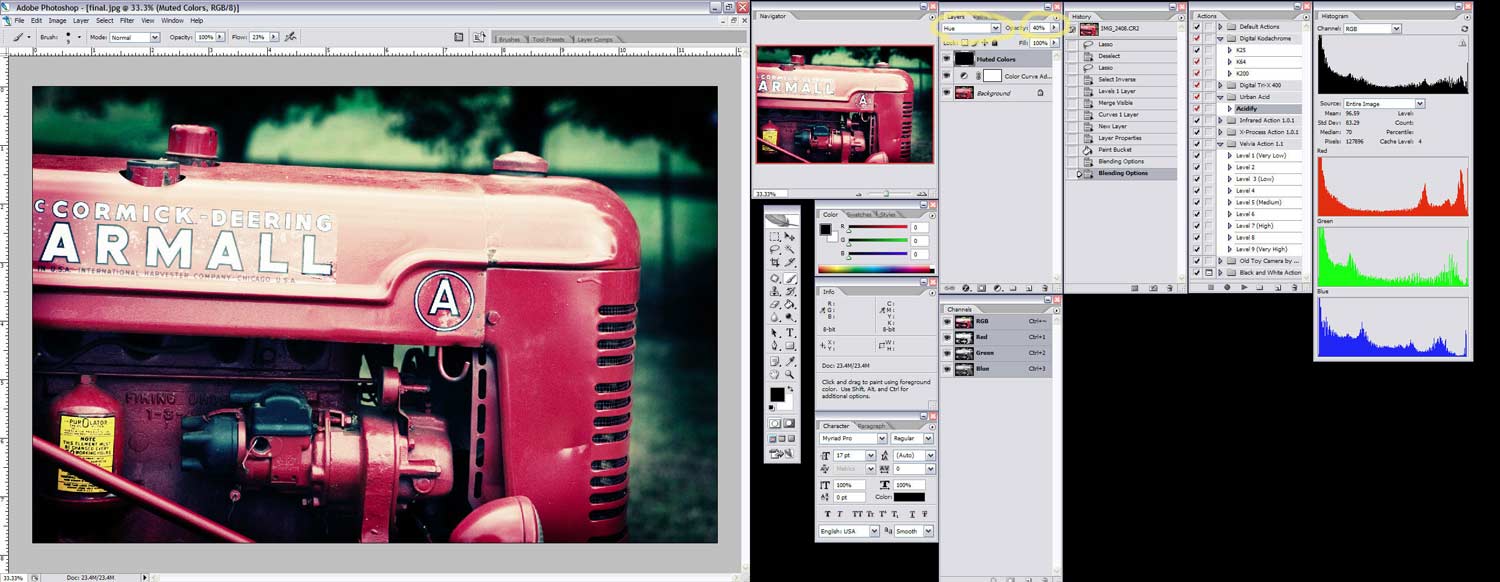The width and height of the screenshot is (1500, 582).
Task: Select the Eraser tool
Action: point(775,305)
